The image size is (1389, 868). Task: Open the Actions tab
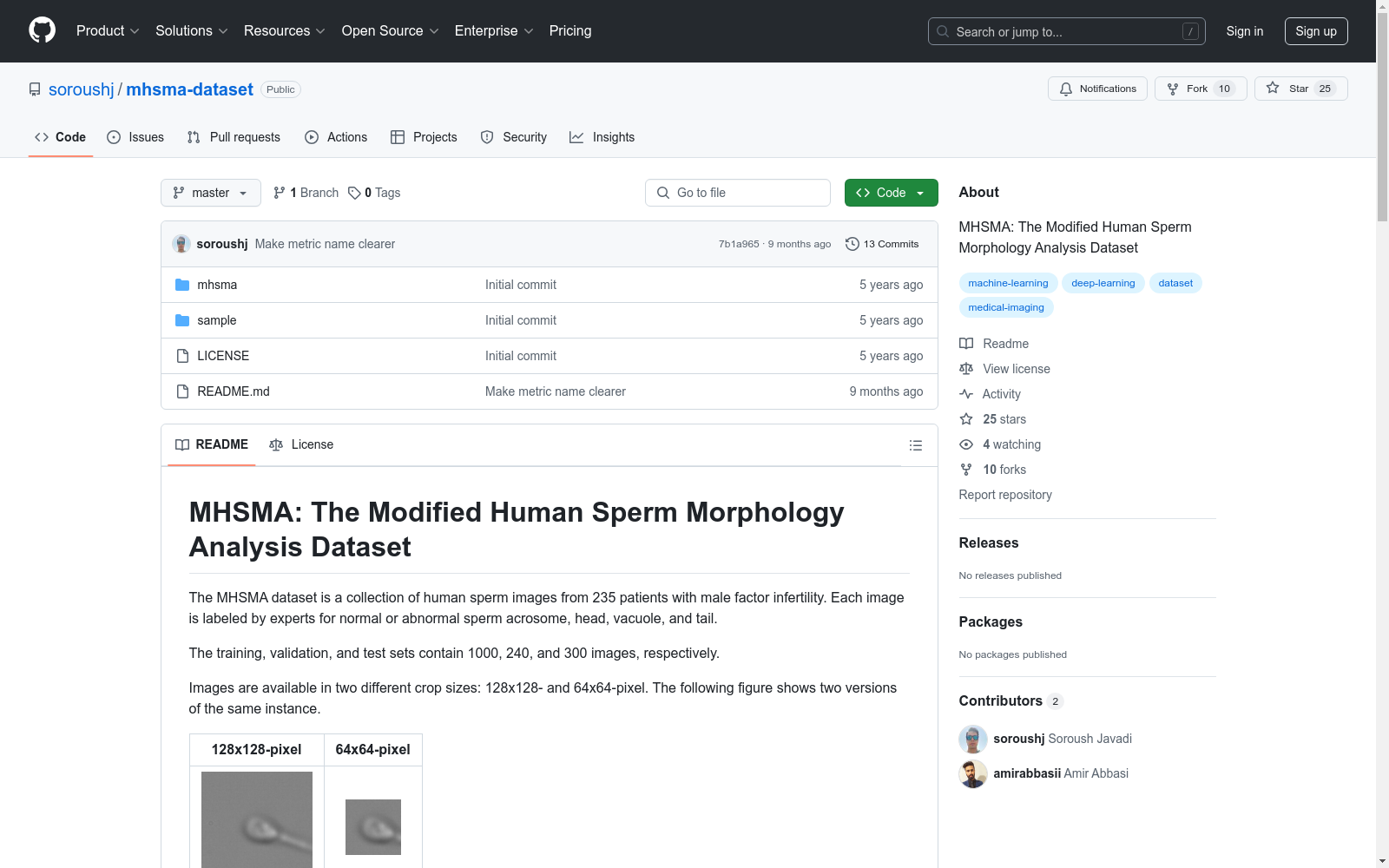click(x=336, y=137)
